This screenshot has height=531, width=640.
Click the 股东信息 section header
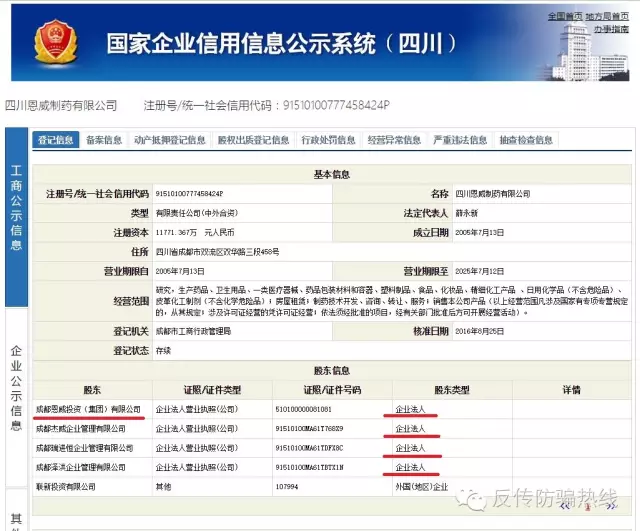click(x=331, y=370)
